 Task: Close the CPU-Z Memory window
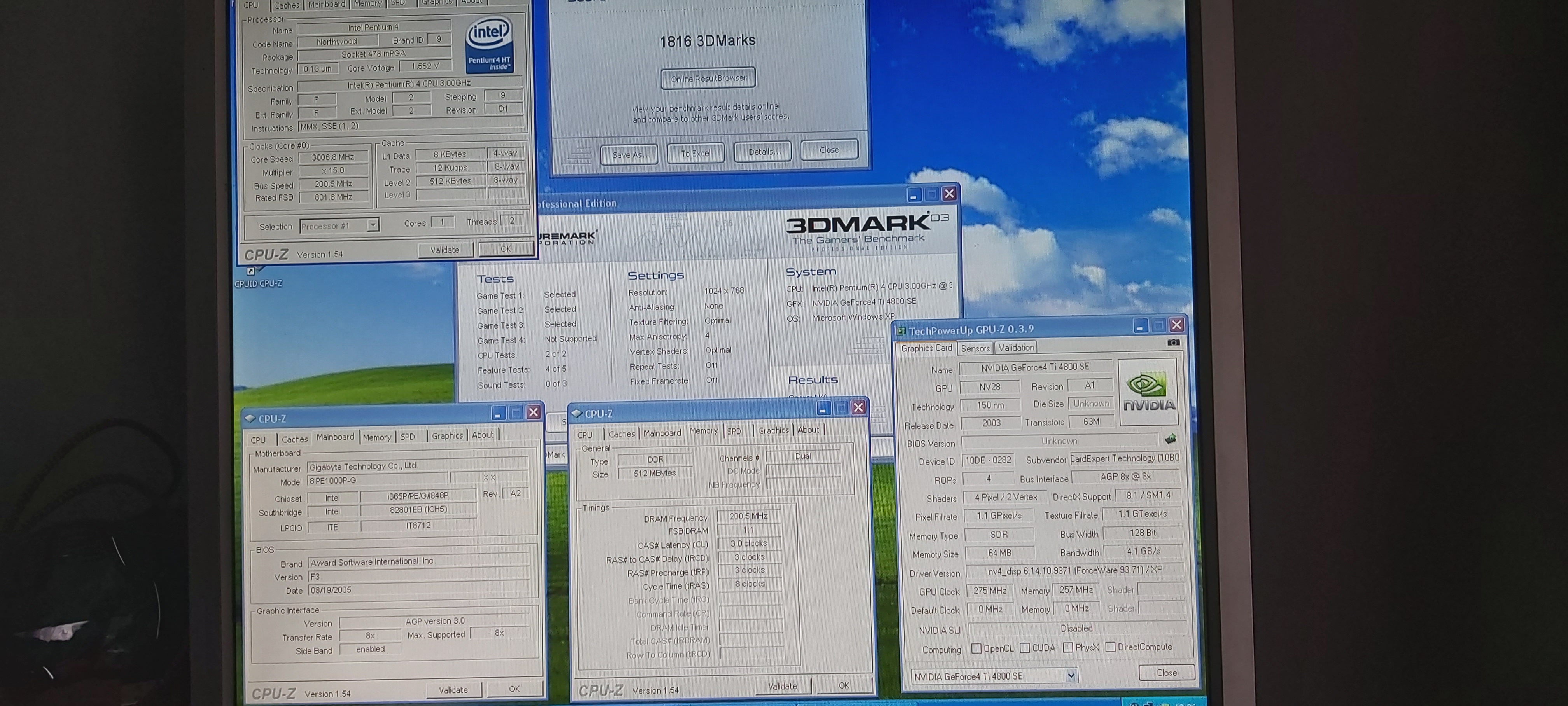858,408
